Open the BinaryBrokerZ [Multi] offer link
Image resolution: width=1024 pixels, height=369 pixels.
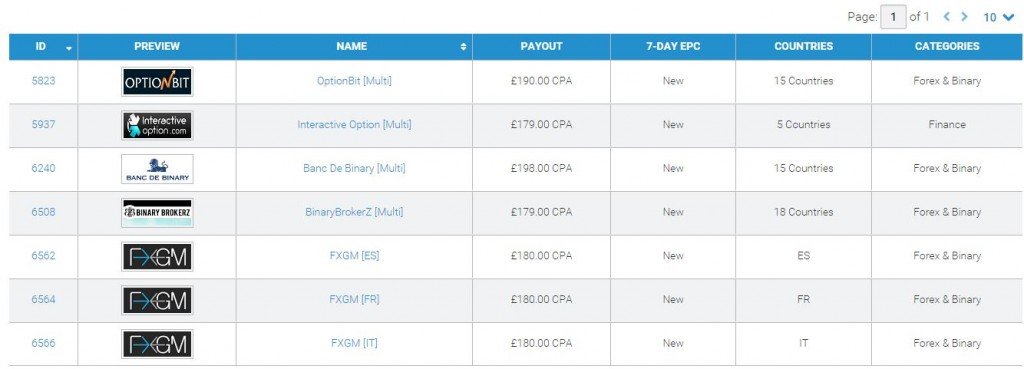coord(354,212)
